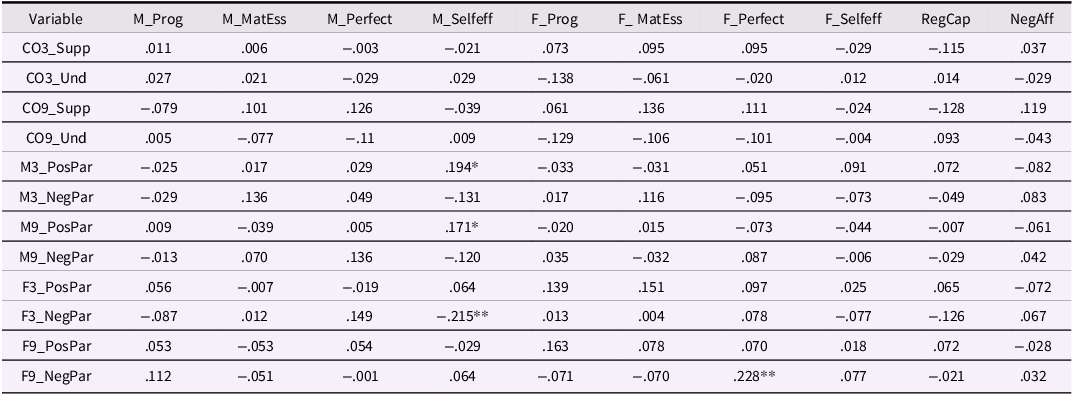Screen dimensions: 1073x395
Task: Select the CO9_Und row label
Action: (x=56, y=138)
